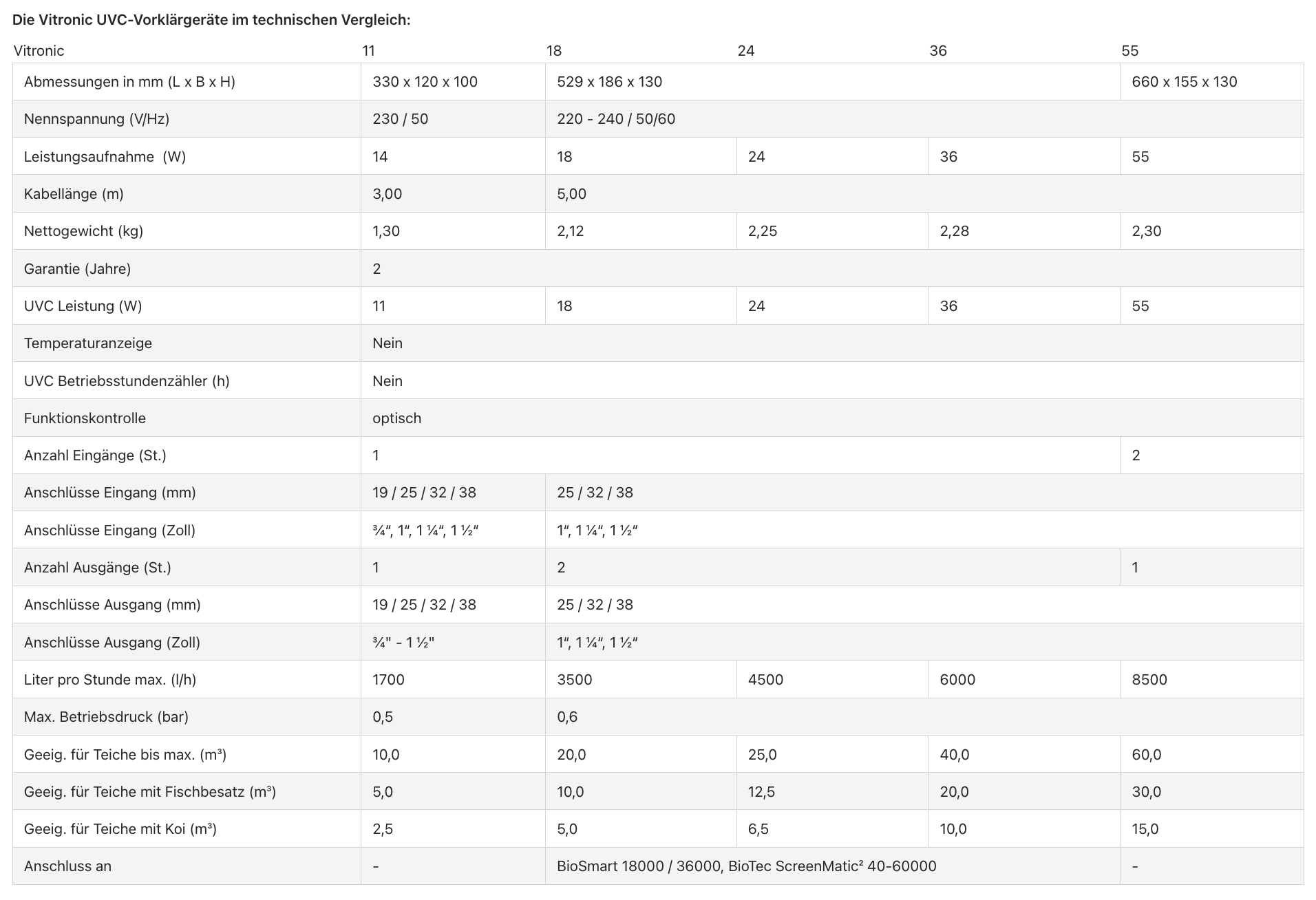Click the '660 x 155 x 130' cell

point(1184,82)
